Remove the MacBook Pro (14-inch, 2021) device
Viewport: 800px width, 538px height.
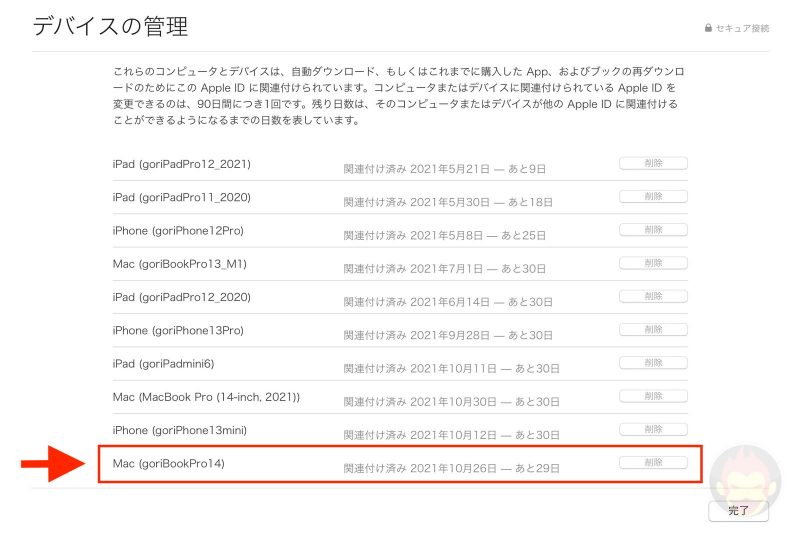point(653,396)
